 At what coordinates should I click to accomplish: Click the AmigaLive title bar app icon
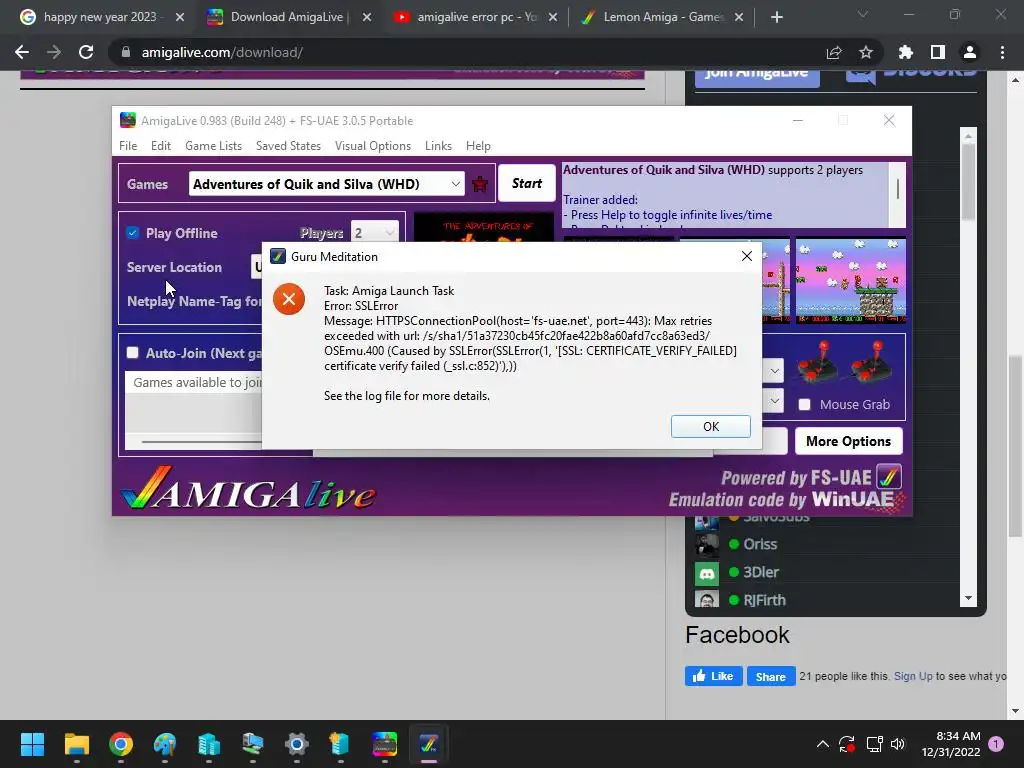tap(128, 120)
